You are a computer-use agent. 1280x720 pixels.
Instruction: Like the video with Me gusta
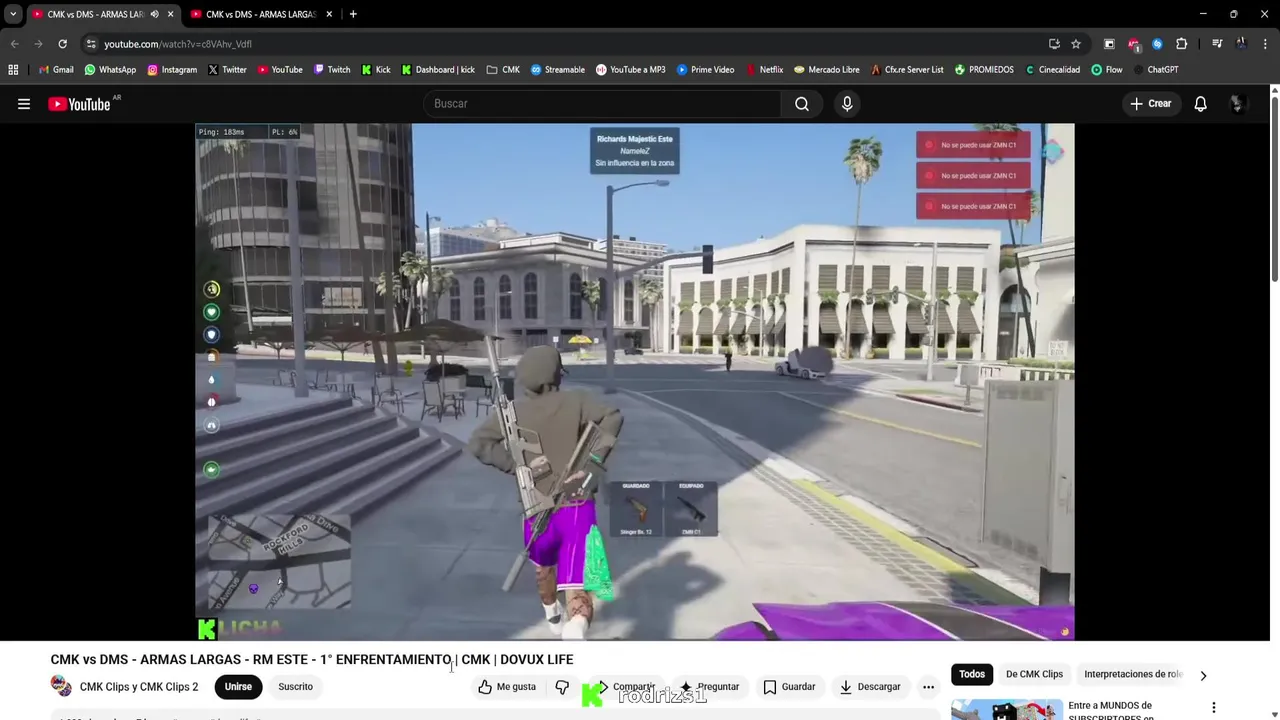[x=506, y=687]
